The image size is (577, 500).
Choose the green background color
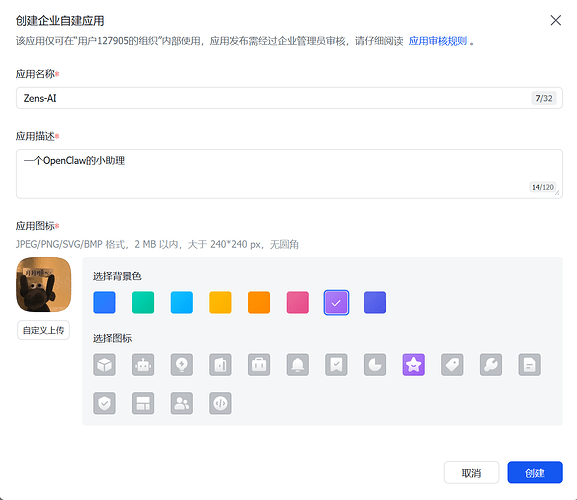tap(143, 302)
